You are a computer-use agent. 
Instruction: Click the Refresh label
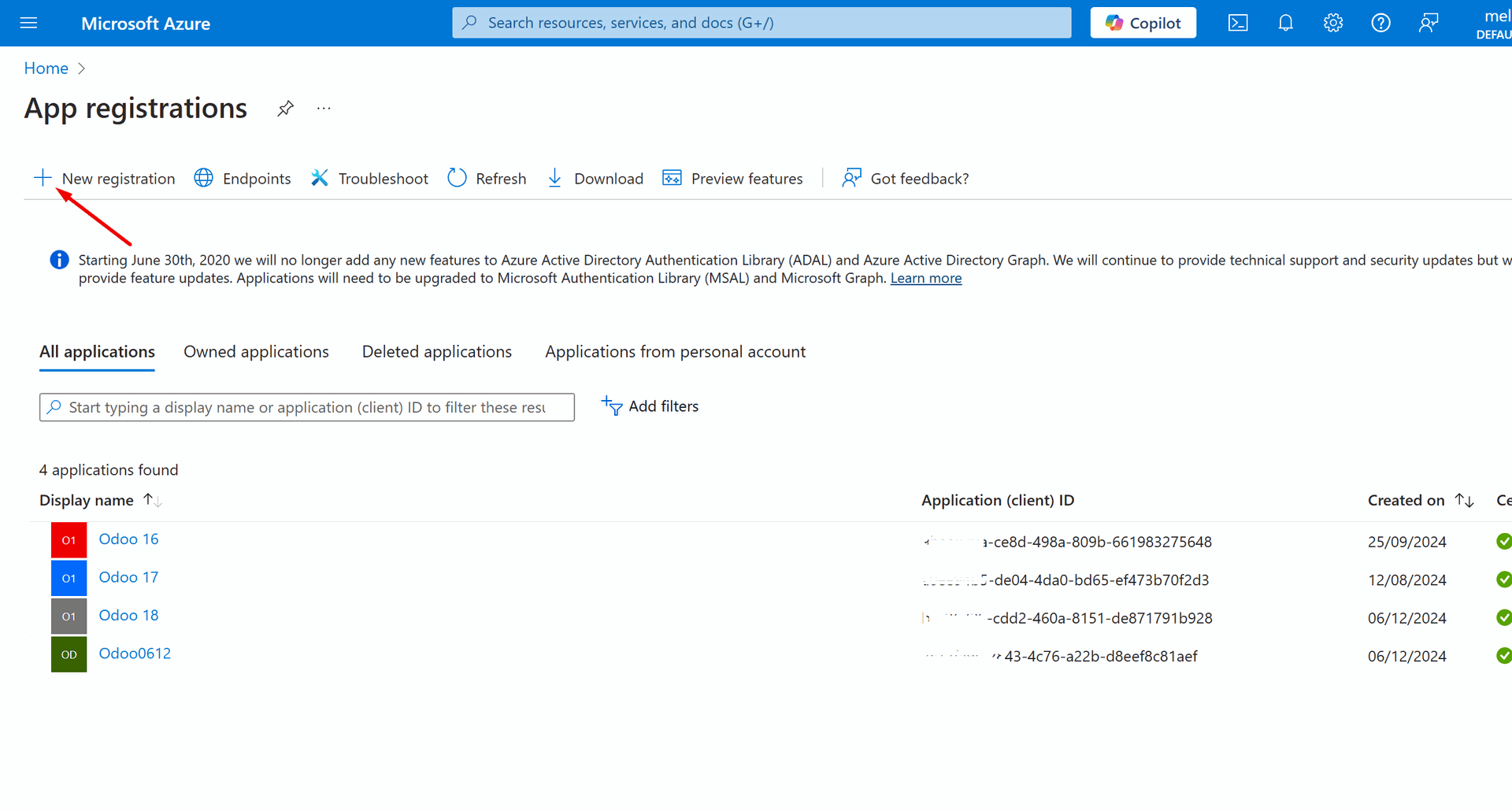point(501,179)
